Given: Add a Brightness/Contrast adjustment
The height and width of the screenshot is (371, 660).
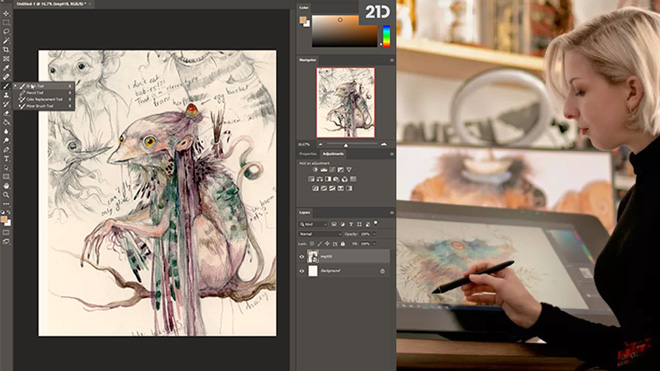Looking at the screenshot, I should [x=315, y=170].
